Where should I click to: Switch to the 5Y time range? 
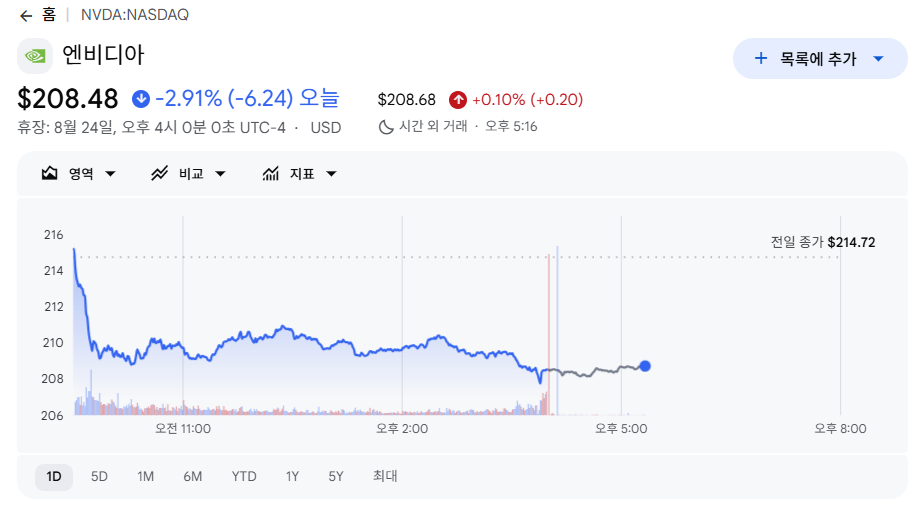point(336,476)
